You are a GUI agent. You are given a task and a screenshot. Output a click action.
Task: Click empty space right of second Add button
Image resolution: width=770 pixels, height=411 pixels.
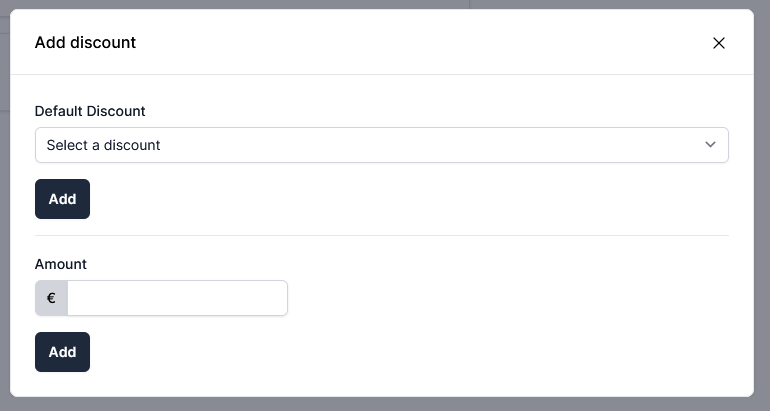[x=400, y=352]
